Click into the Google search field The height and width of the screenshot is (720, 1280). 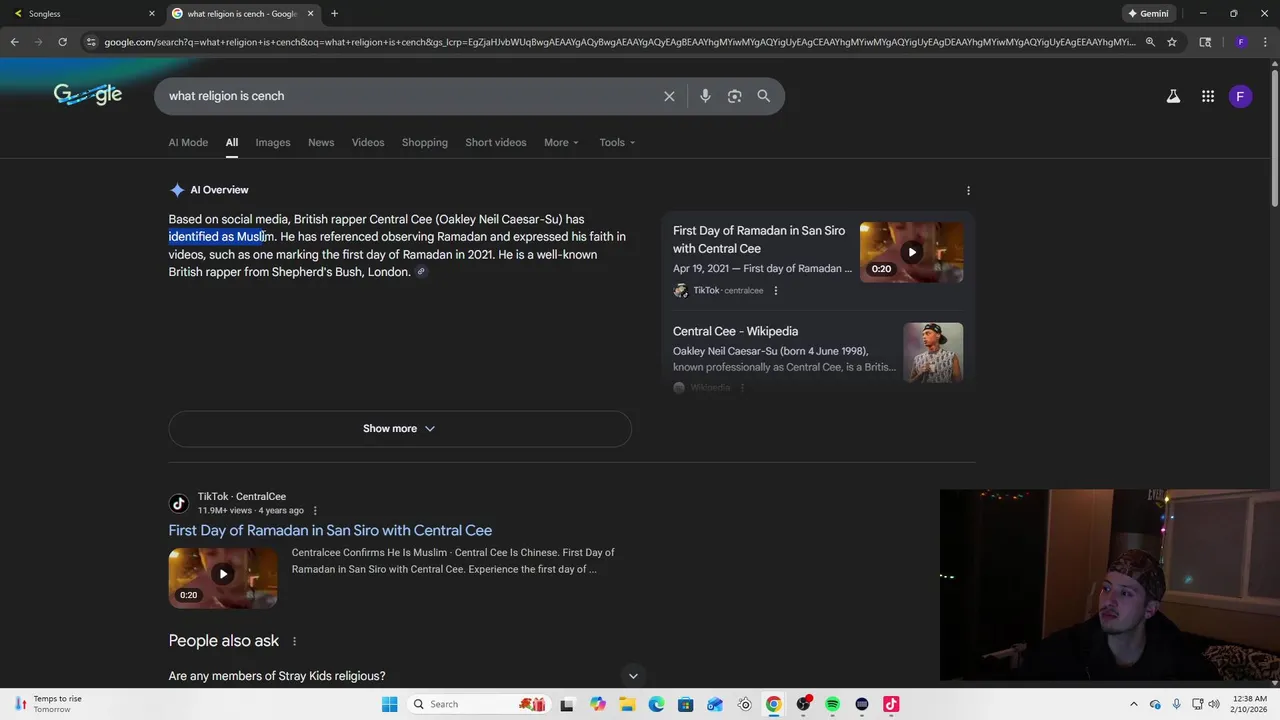tap(410, 96)
